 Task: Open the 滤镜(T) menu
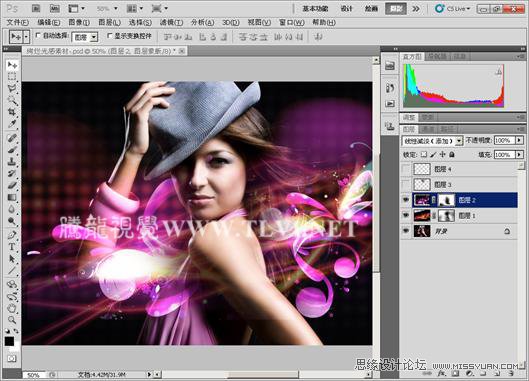[x=171, y=22]
